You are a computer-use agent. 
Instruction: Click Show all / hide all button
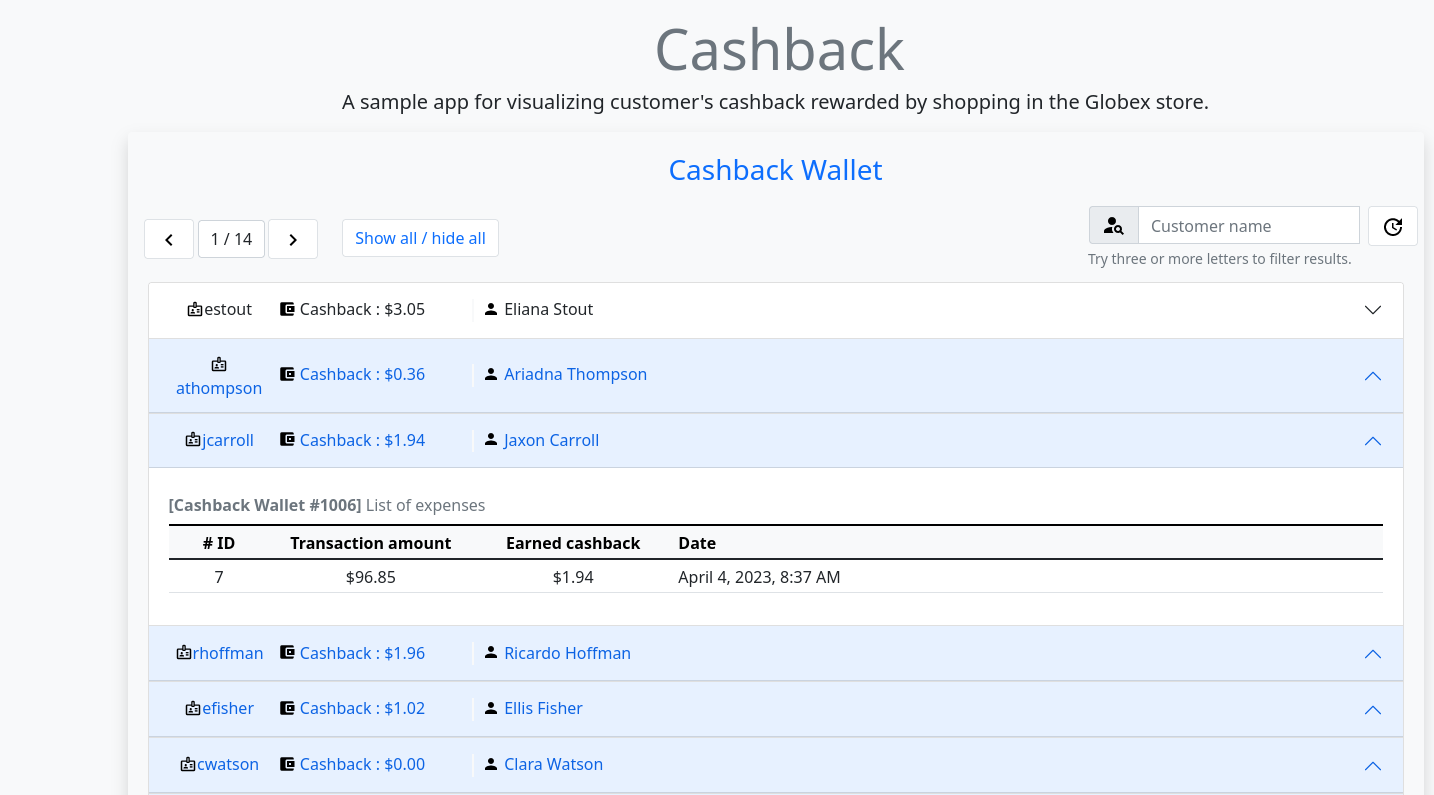pyautogui.click(x=420, y=238)
